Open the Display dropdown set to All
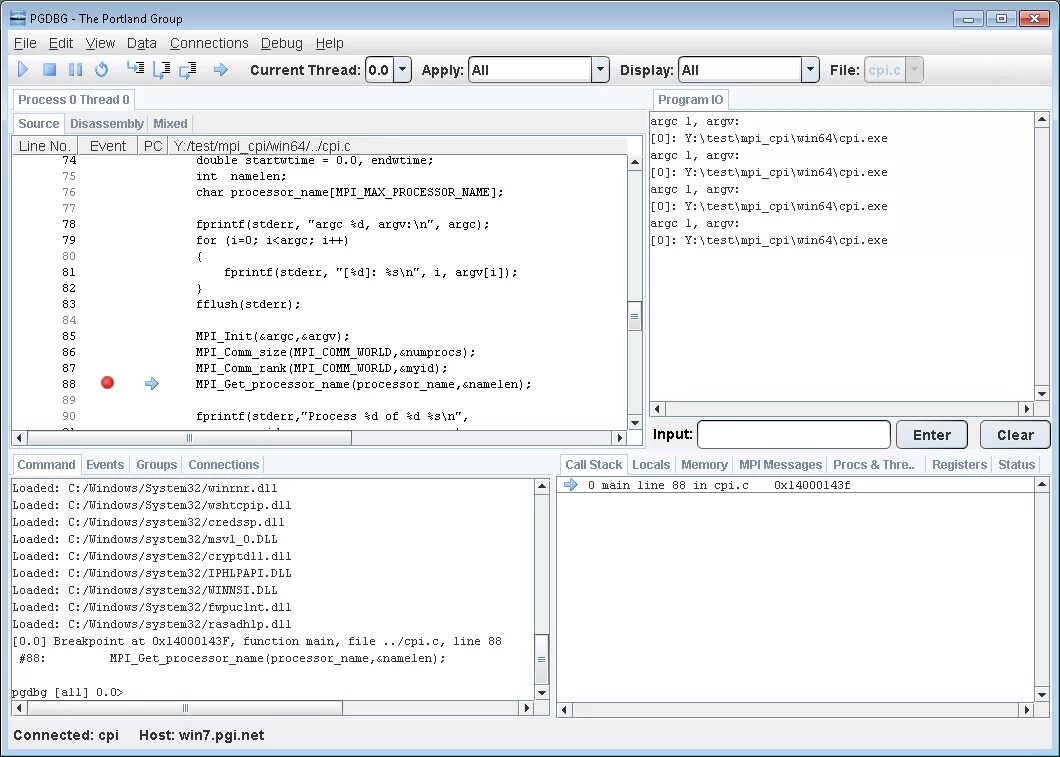Image resolution: width=1060 pixels, height=757 pixels. click(810, 70)
